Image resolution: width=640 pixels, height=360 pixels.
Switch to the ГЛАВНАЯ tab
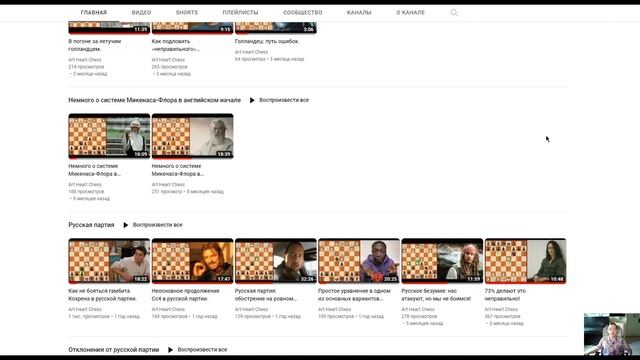pyautogui.click(x=93, y=13)
